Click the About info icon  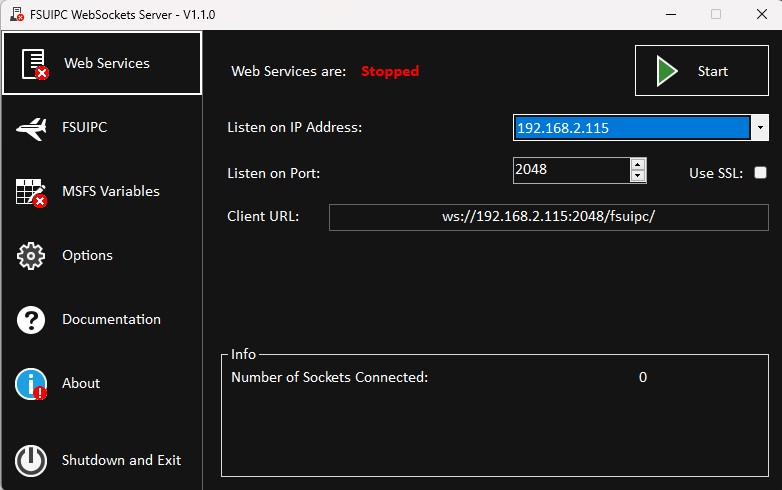click(x=31, y=384)
